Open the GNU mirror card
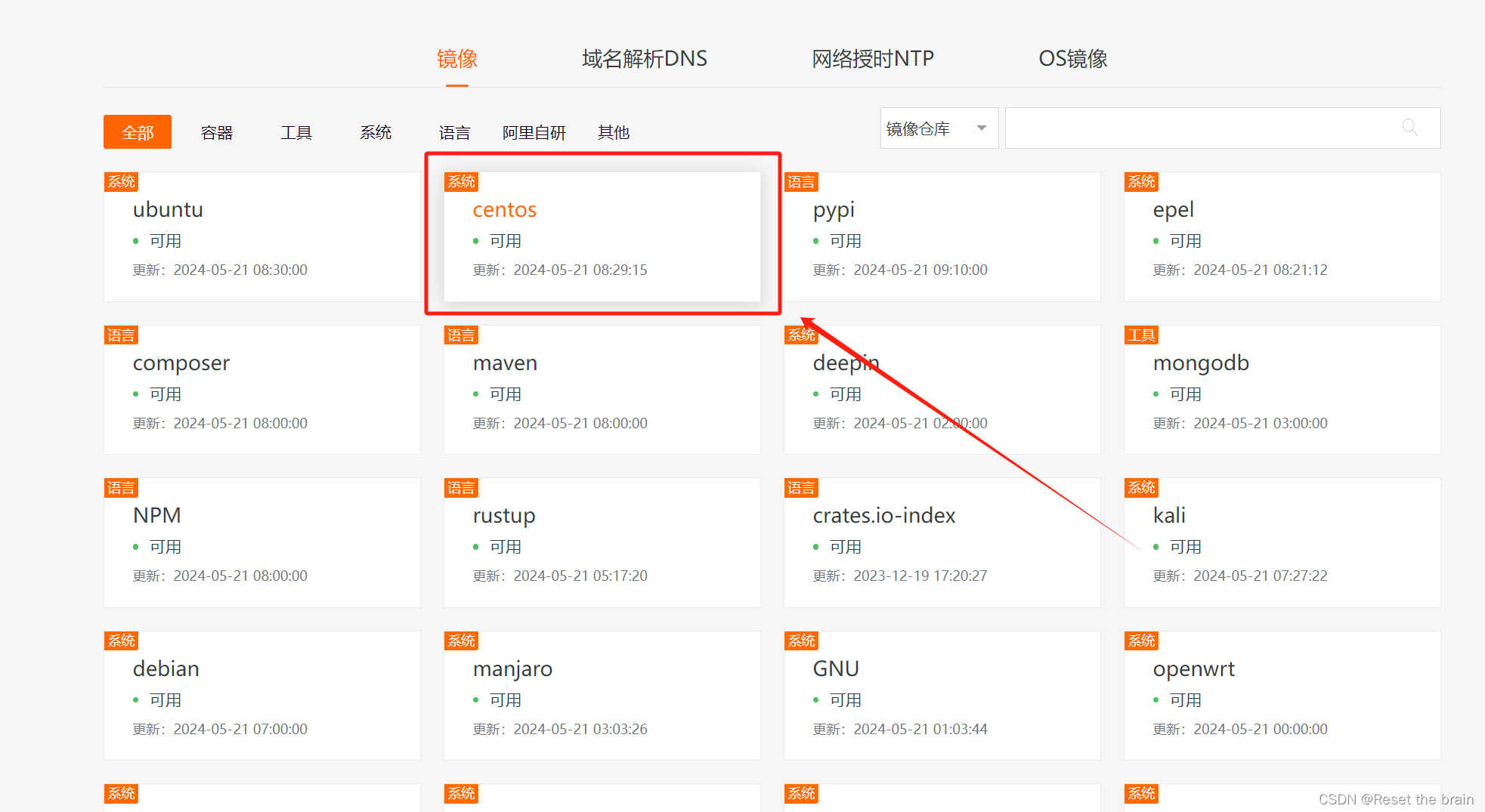The height and width of the screenshot is (812, 1485). pos(942,696)
